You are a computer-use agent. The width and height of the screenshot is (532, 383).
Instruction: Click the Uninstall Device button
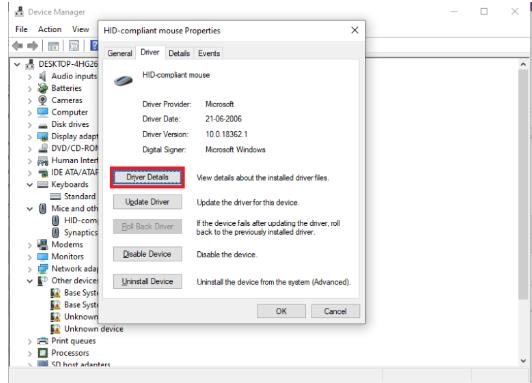[x=147, y=282]
